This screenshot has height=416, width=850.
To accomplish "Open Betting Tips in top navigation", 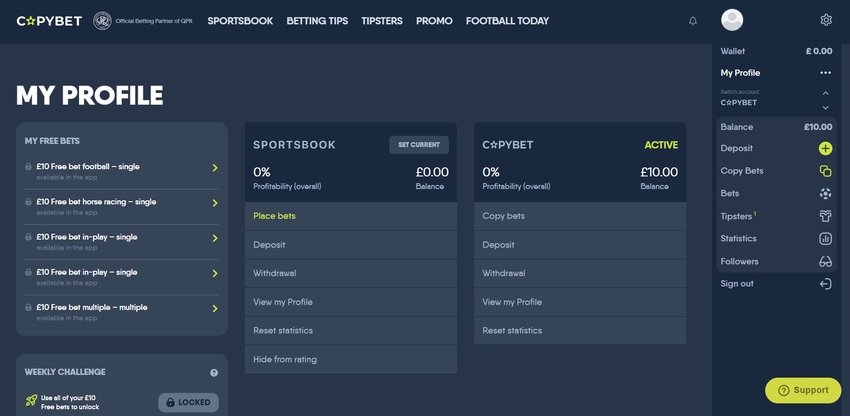I will 318,21.
